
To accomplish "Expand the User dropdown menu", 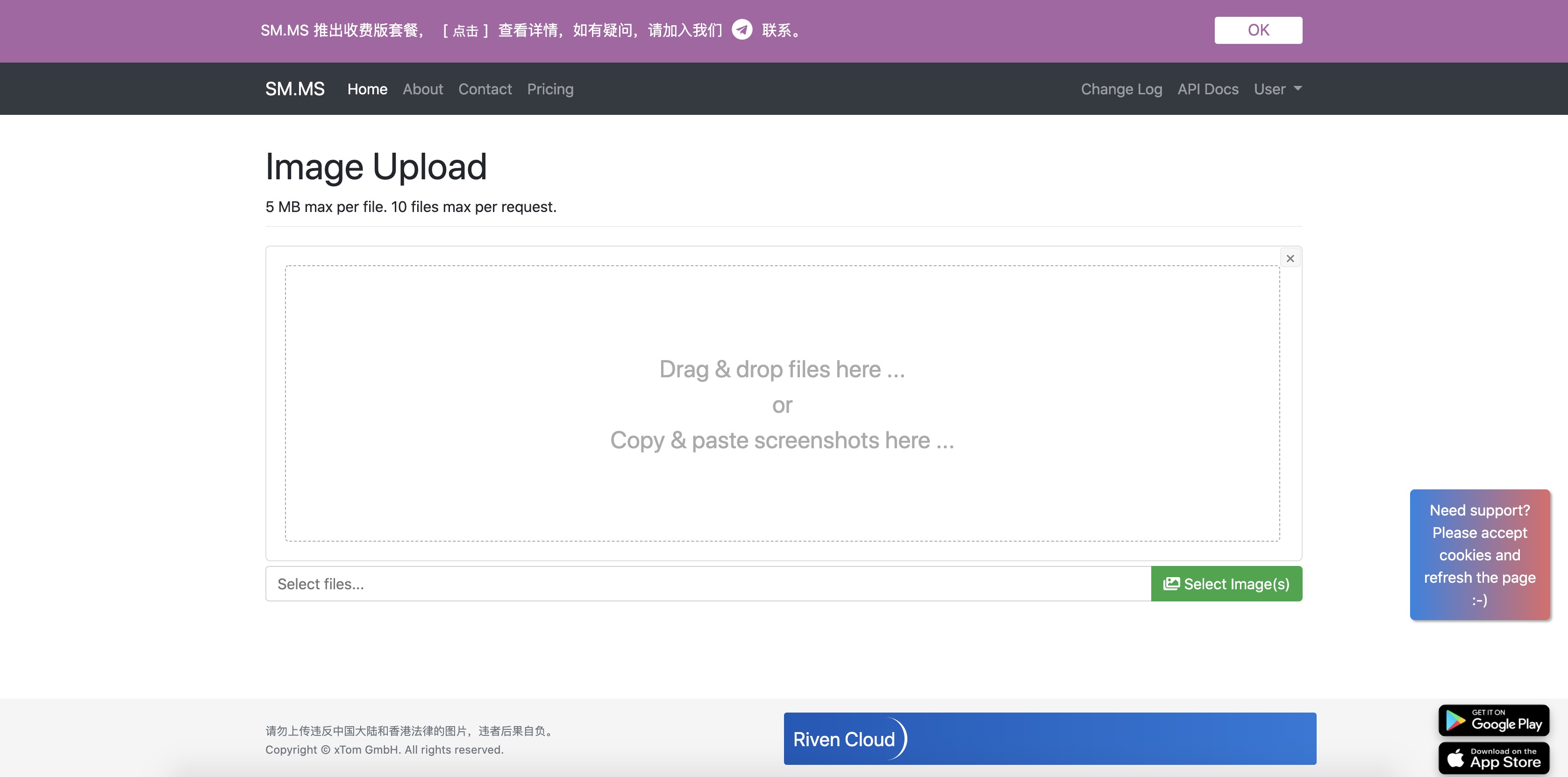I will [x=1276, y=89].
